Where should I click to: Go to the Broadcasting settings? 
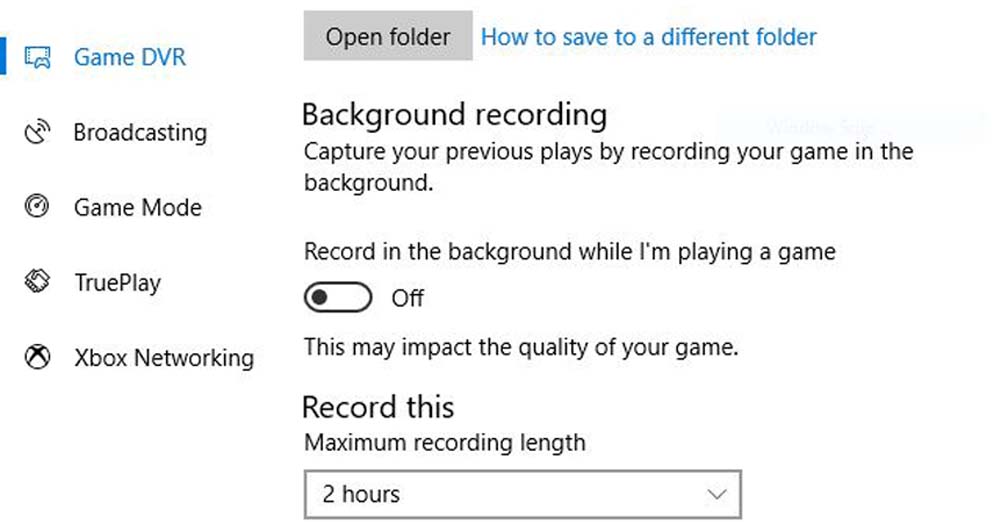(x=140, y=132)
